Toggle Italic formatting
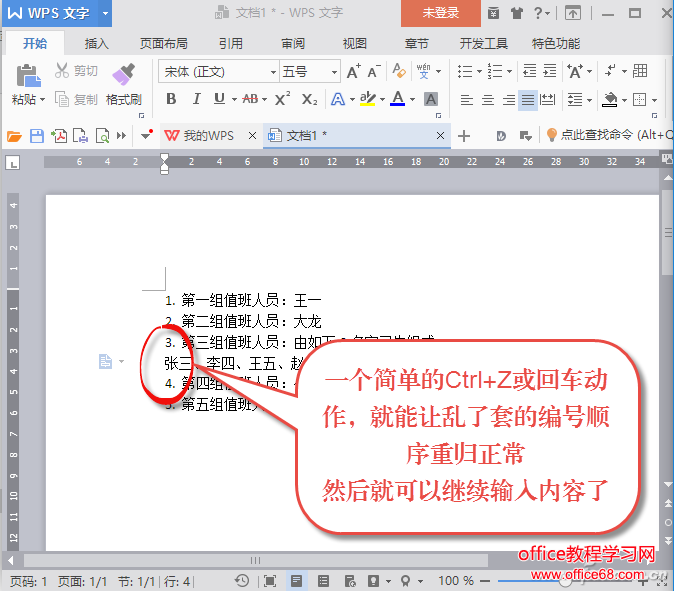 point(195,99)
